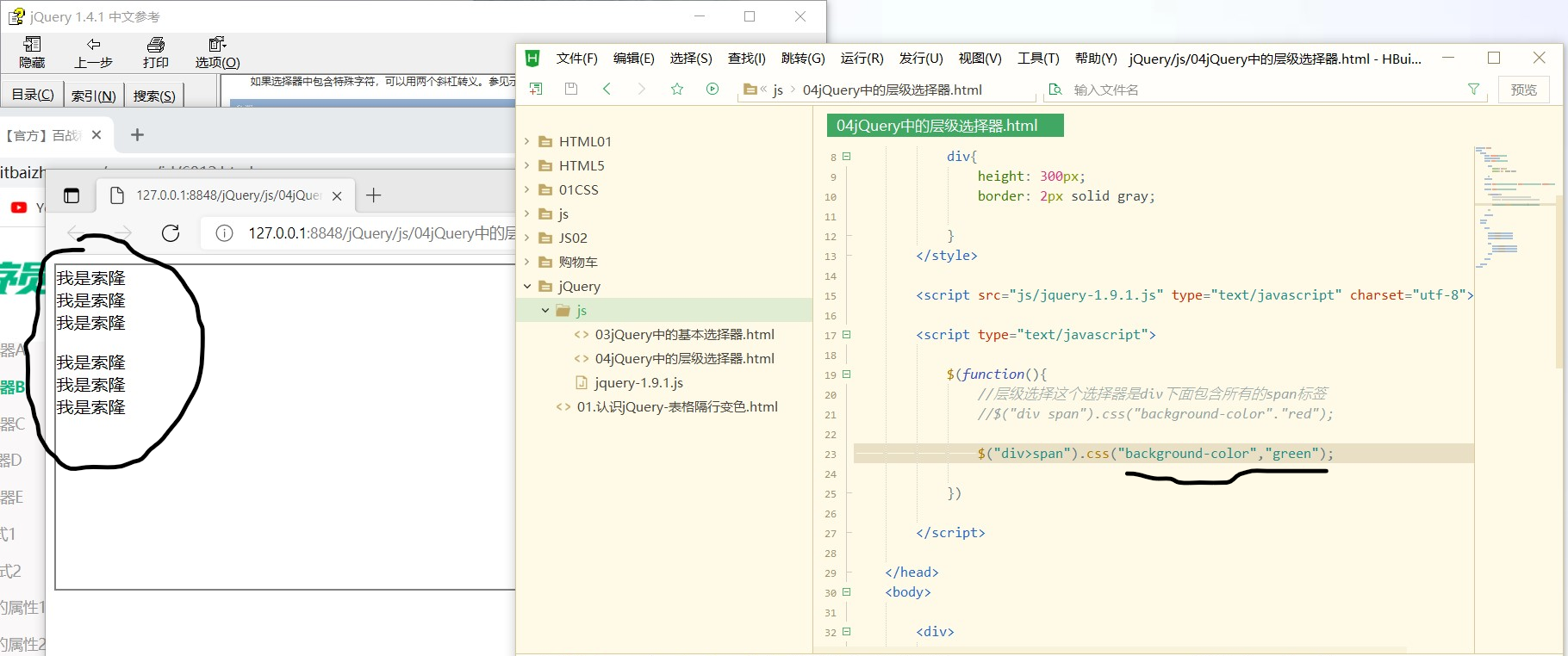The height and width of the screenshot is (656, 1568).
Task: Toggle fold marker at code line 32
Action: (846, 632)
